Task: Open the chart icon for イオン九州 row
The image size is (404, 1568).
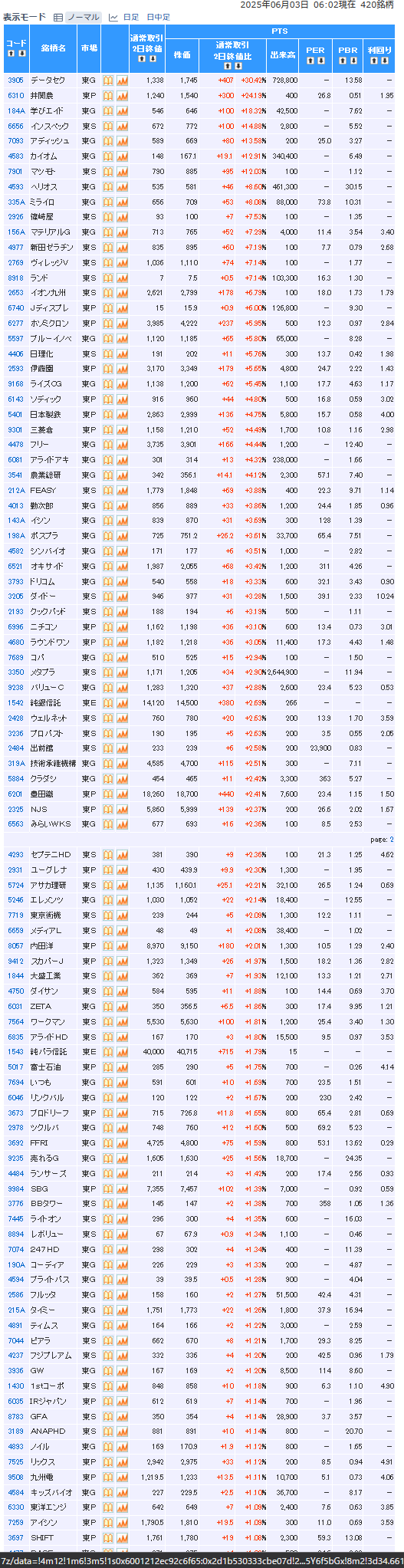Action: (x=122, y=293)
